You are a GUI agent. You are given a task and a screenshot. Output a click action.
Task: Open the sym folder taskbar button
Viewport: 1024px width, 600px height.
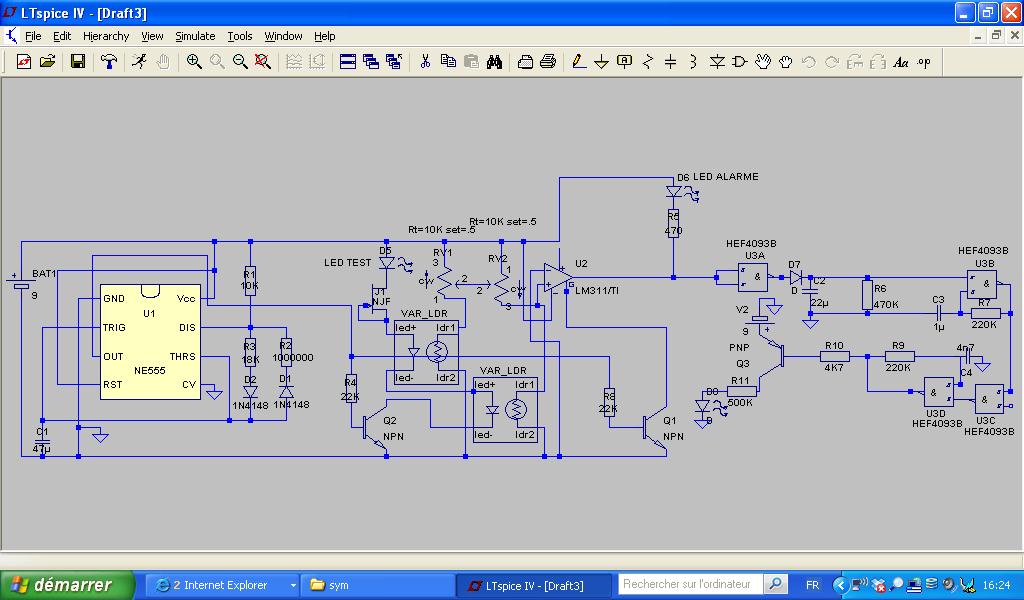(x=377, y=585)
